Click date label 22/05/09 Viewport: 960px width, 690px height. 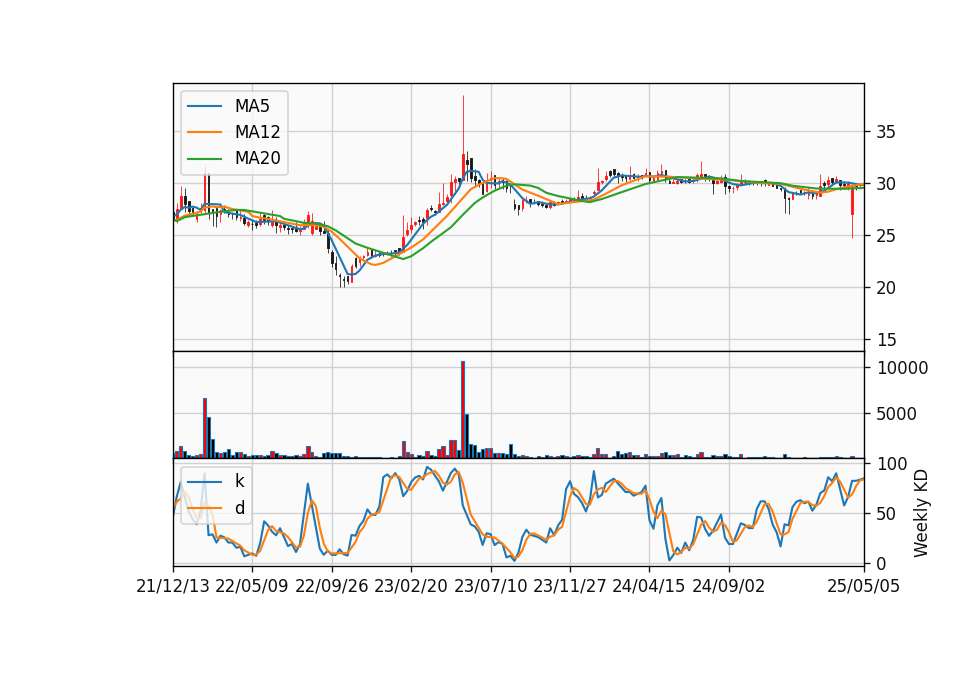point(252,586)
